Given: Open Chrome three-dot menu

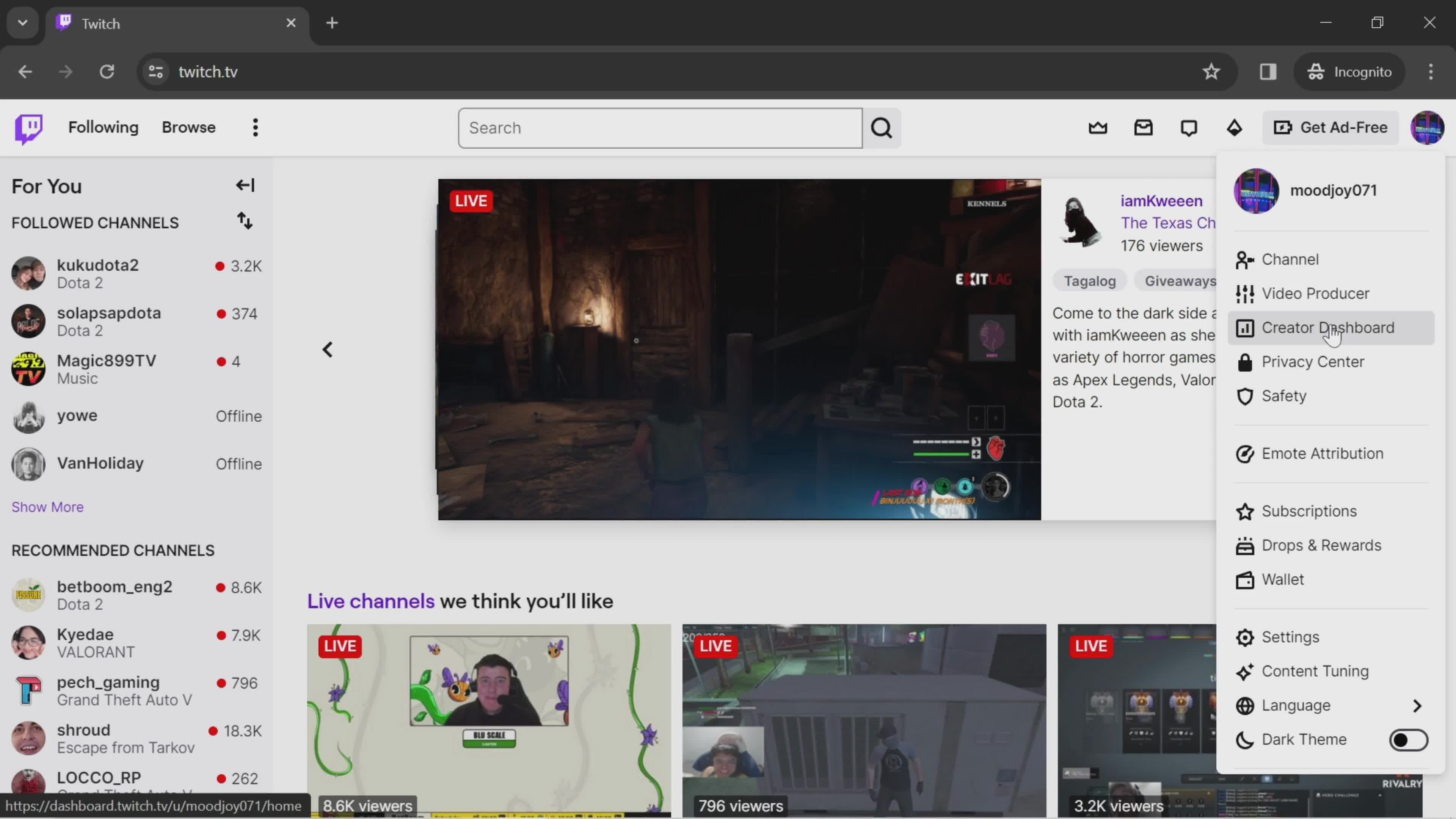Looking at the screenshot, I should click(x=1431, y=72).
